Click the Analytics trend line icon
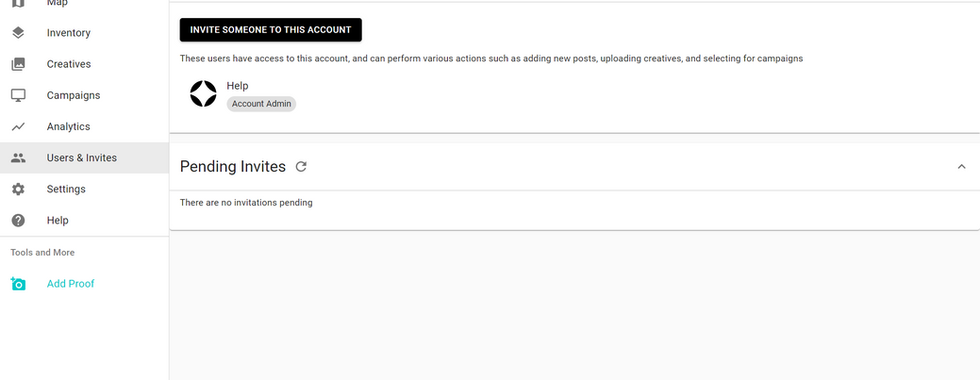 pyautogui.click(x=18, y=126)
